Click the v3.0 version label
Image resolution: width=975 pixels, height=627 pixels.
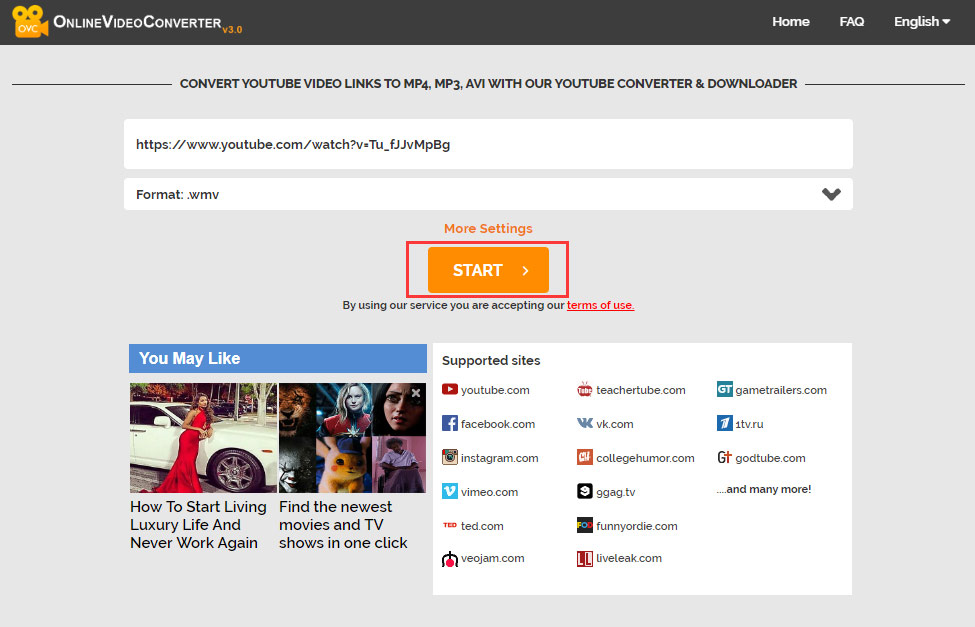point(232,30)
